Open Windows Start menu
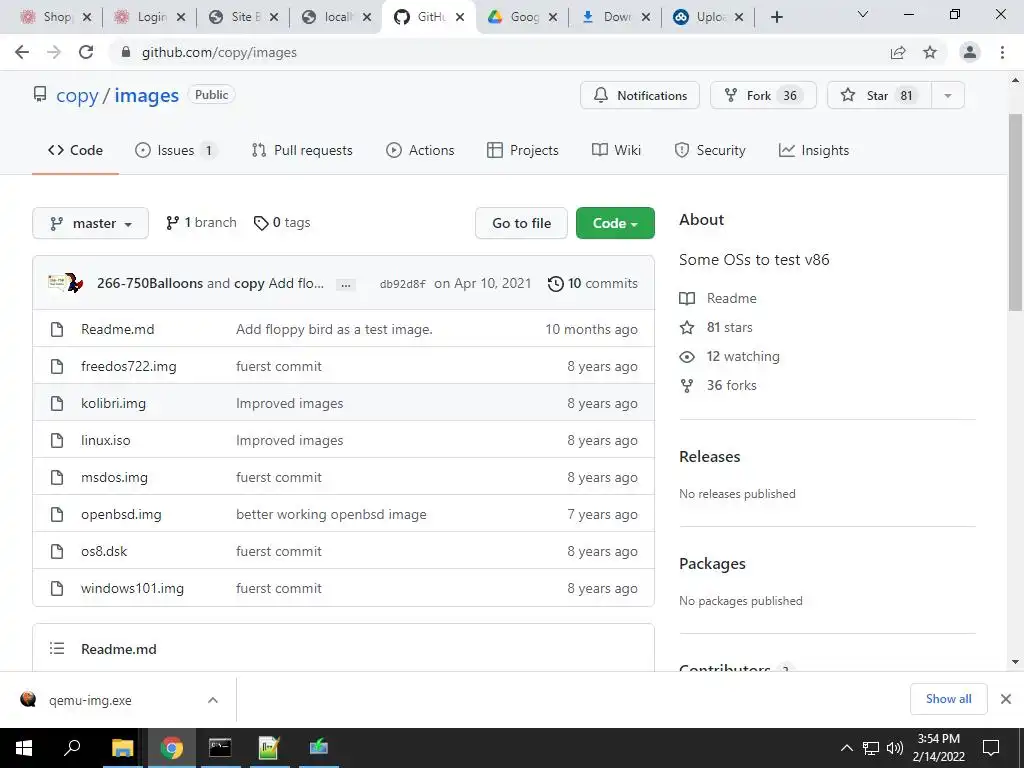 pyautogui.click(x=24, y=748)
